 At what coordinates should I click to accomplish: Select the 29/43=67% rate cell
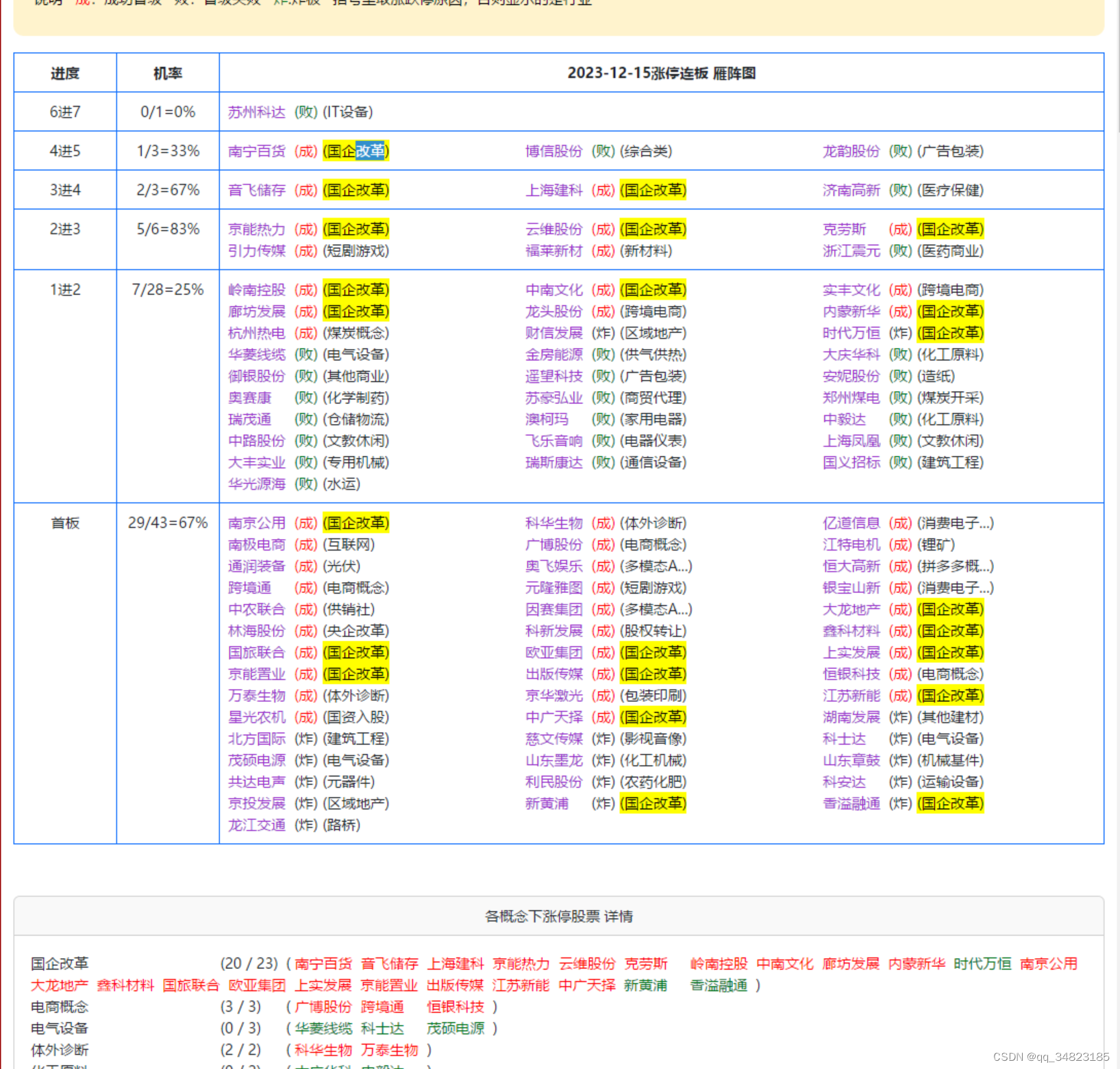click(168, 673)
